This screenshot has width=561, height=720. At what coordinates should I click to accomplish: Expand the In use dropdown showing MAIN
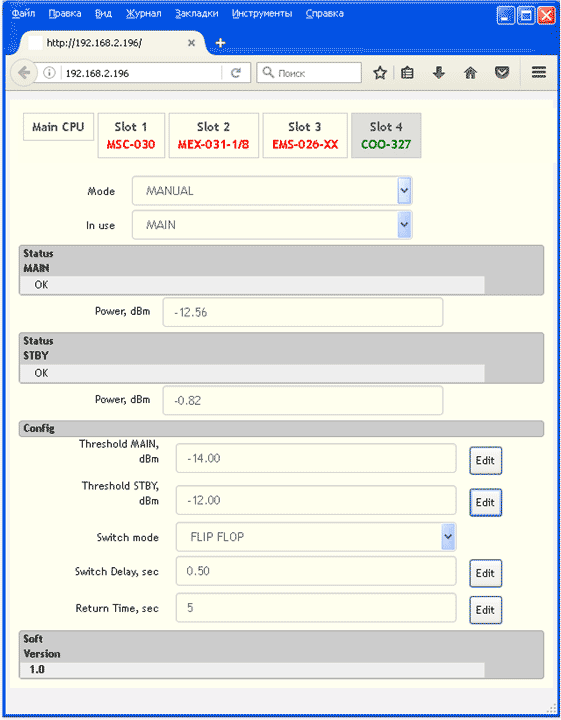click(x=272, y=225)
